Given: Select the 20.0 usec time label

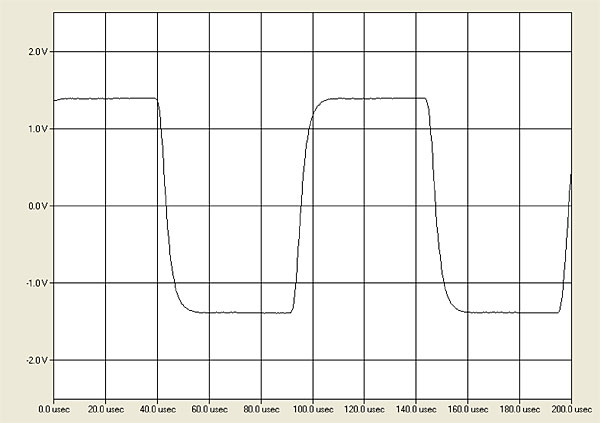Looking at the screenshot, I should 104,409.
